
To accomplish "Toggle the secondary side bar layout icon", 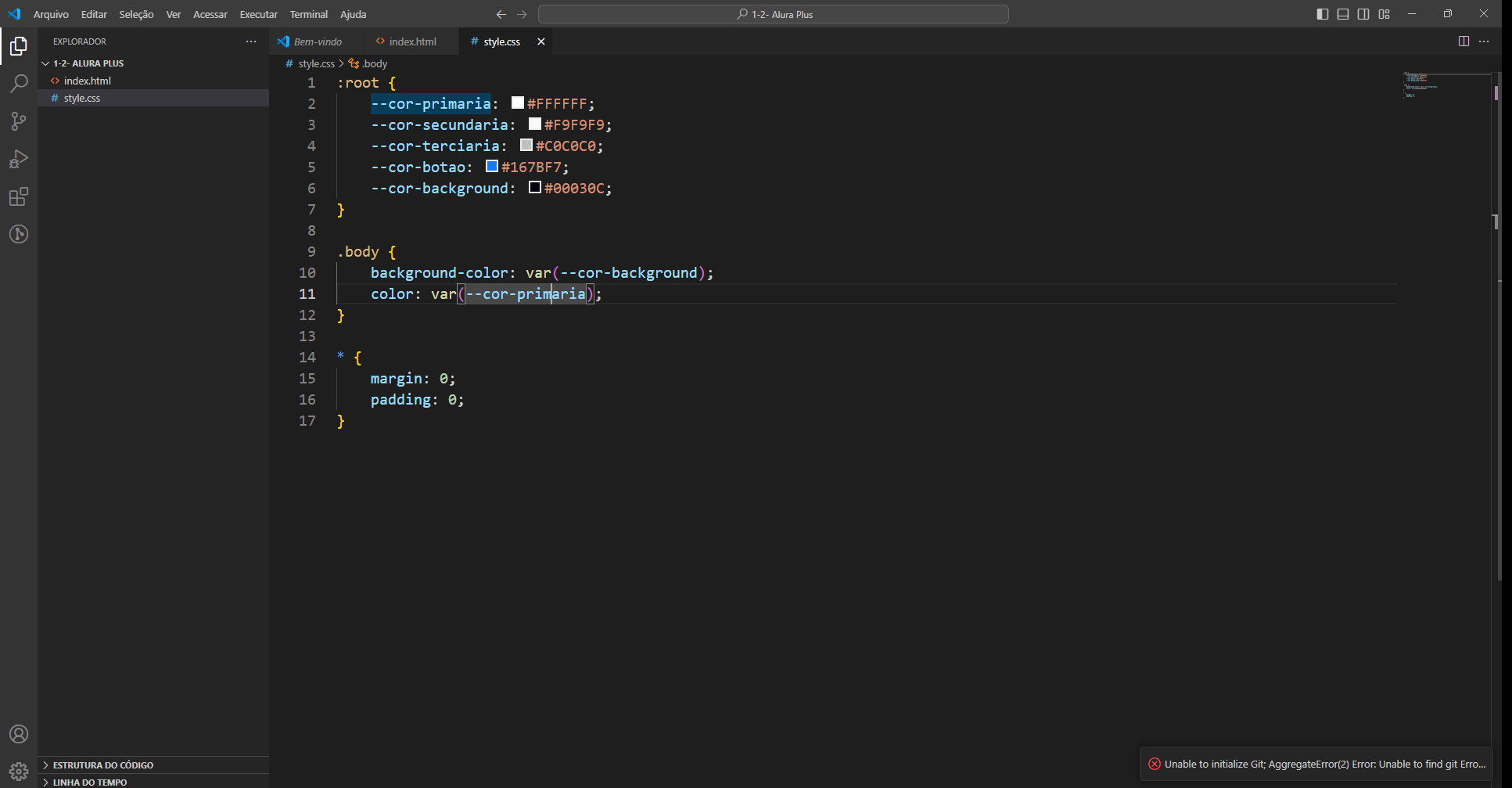I will [1363, 14].
